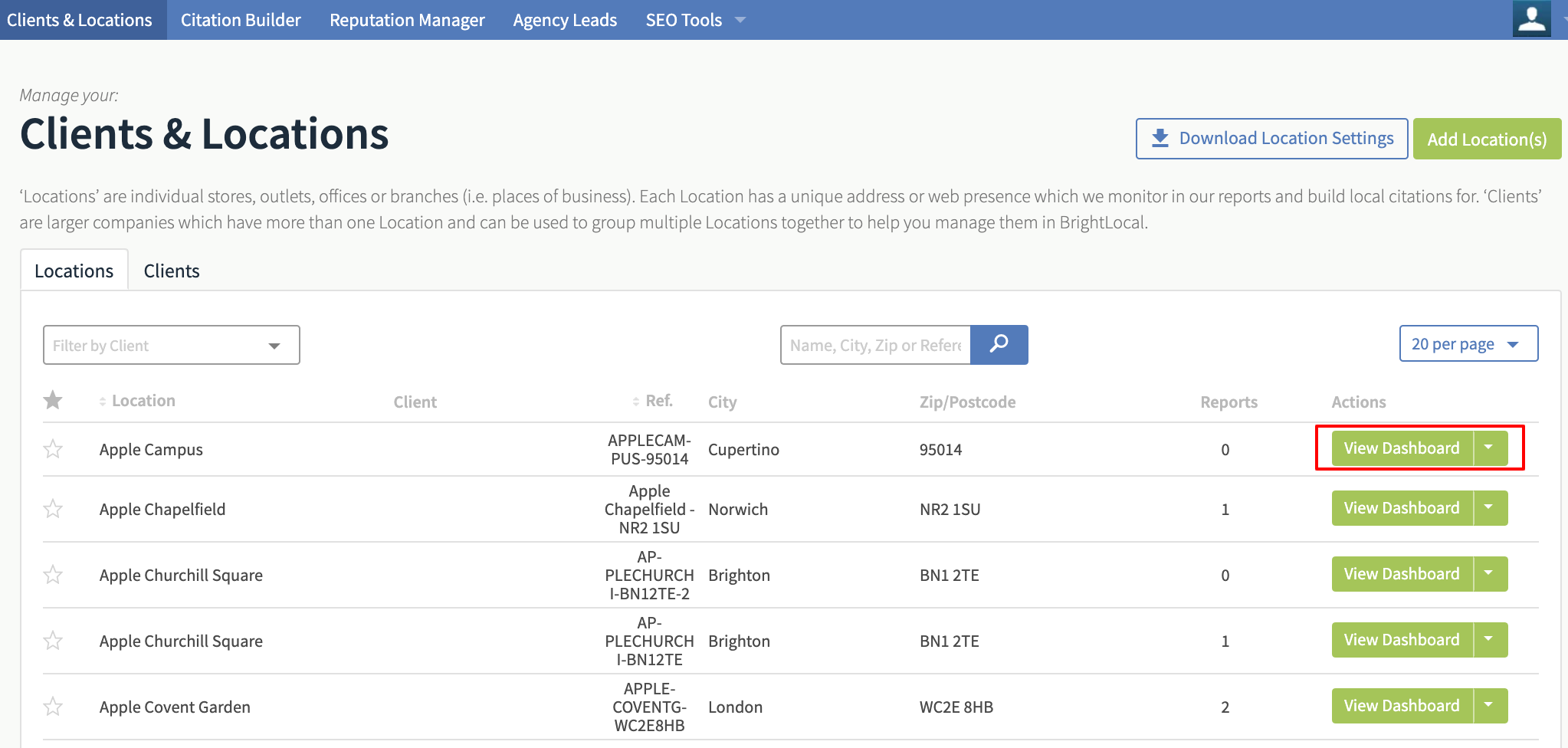Expand actions arrow for Brighton row with 1 report
This screenshot has height=748, width=1568.
(1491, 639)
